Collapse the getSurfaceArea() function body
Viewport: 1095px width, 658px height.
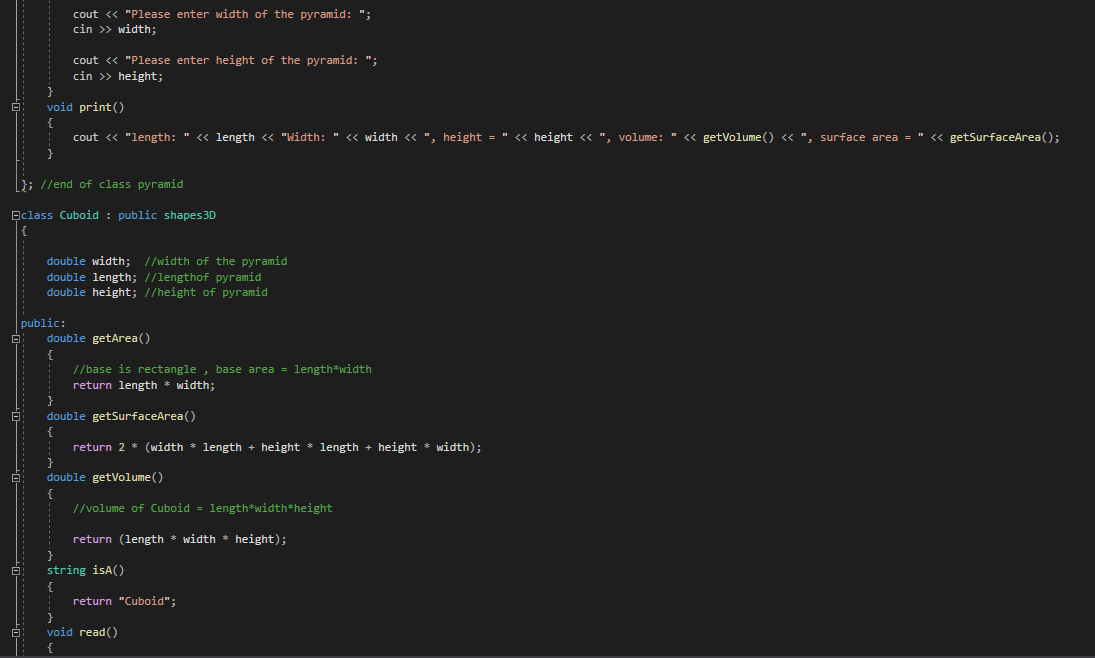coord(14,415)
